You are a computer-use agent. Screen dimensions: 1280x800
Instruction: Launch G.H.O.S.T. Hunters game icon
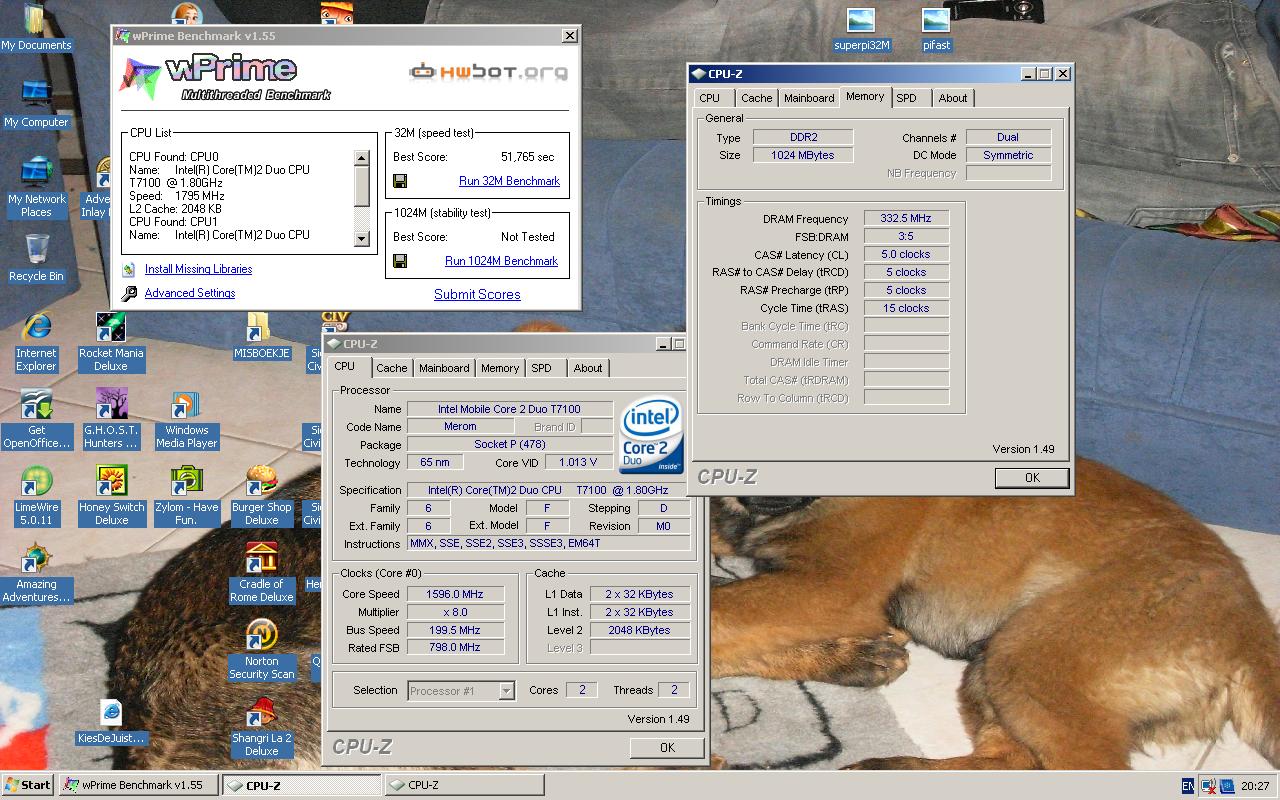point(111,419)
